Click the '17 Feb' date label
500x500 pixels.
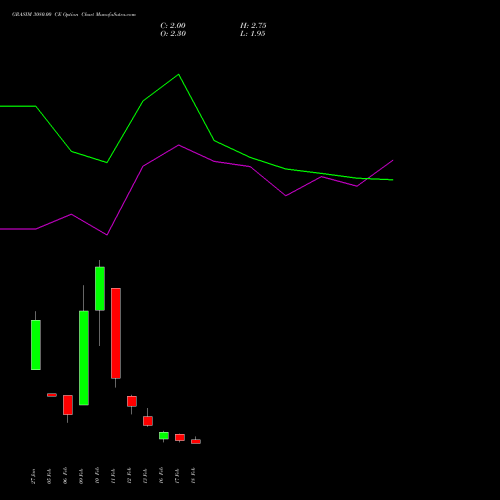coord(177,476)
